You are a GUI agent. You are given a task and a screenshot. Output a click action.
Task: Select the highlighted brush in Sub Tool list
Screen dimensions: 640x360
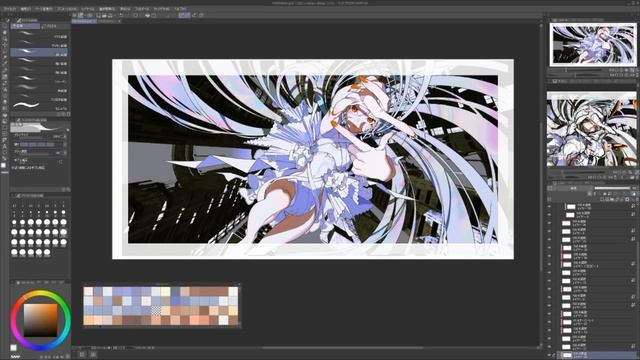[39, 52]
